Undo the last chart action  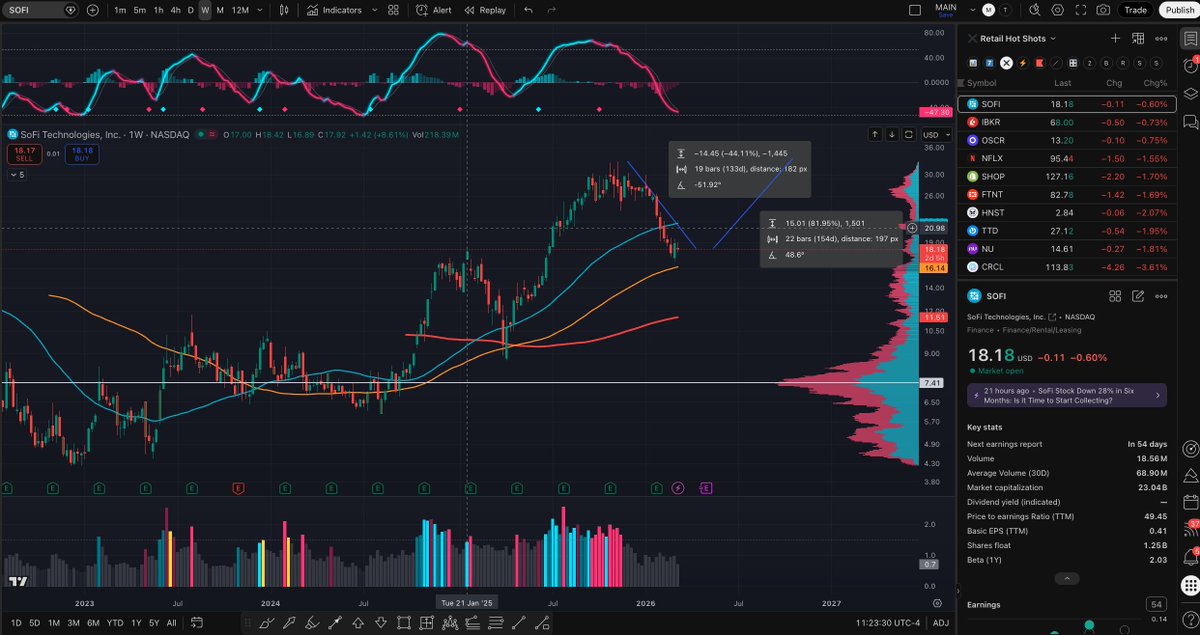[528, 10]
